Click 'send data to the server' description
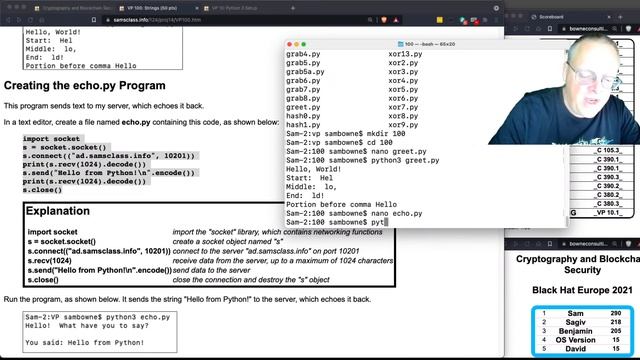This screenshot has height=360, width=640. tap(211, 270)
